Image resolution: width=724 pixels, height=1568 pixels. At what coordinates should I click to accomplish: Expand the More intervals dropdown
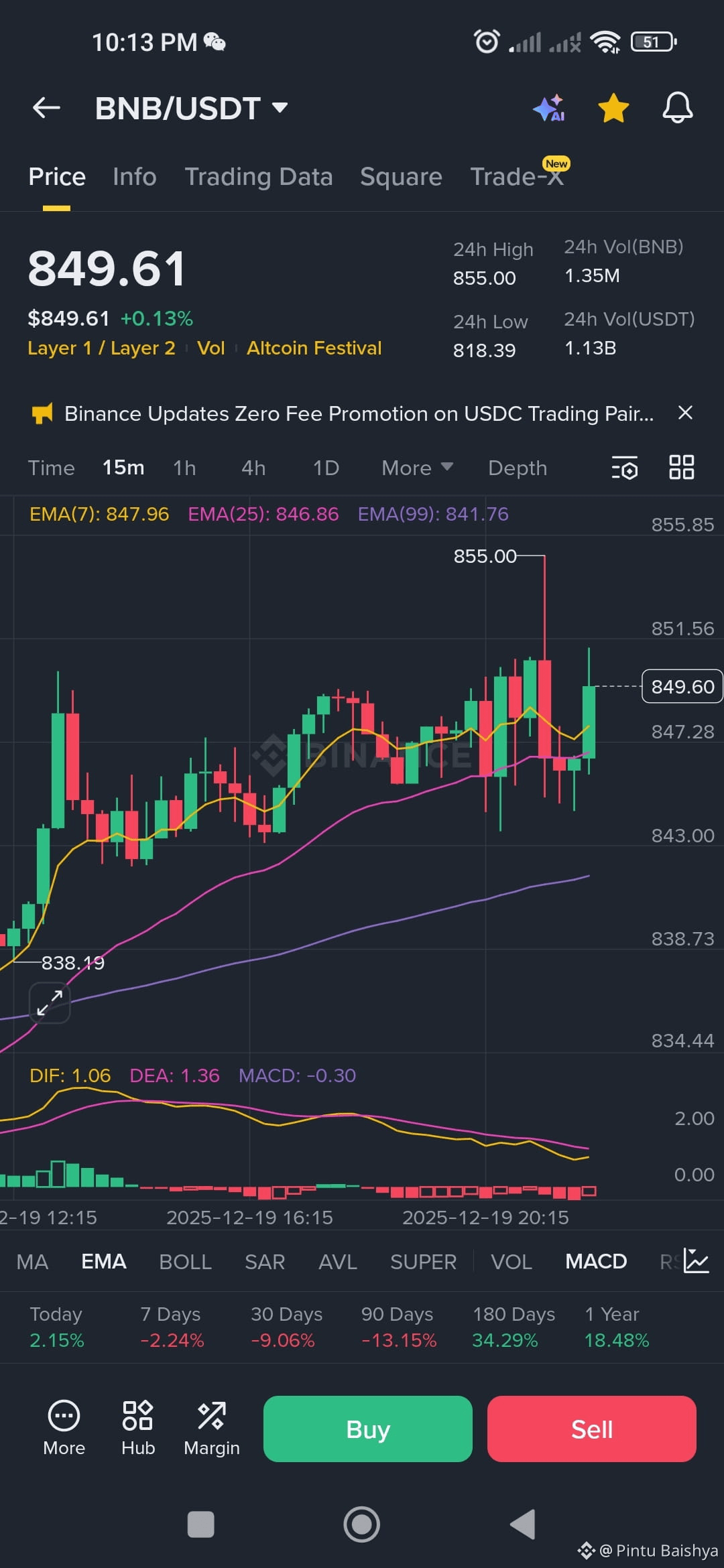tap(417, 468)
